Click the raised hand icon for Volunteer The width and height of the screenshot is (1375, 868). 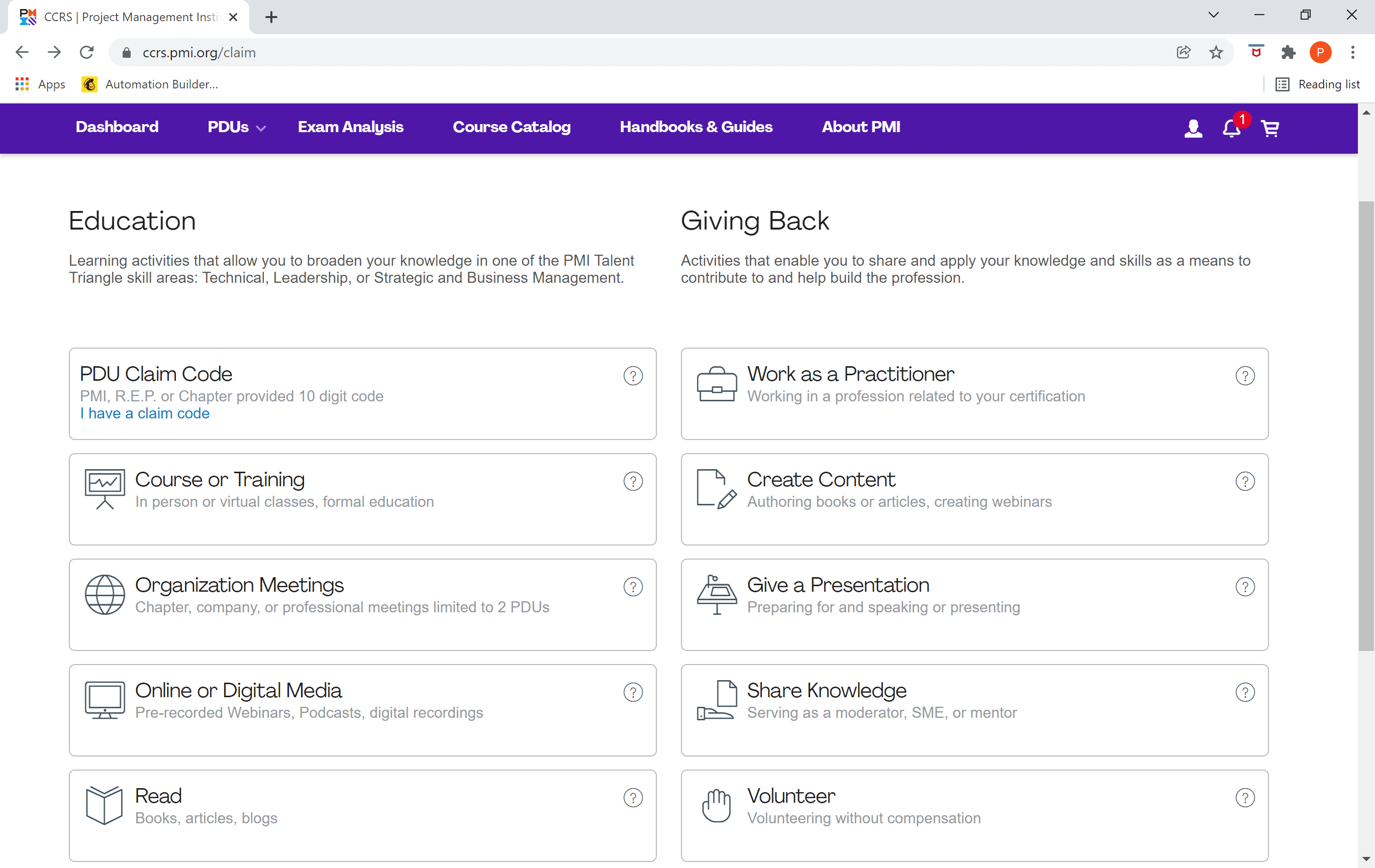pyautogui.click(x=717, y=805)
